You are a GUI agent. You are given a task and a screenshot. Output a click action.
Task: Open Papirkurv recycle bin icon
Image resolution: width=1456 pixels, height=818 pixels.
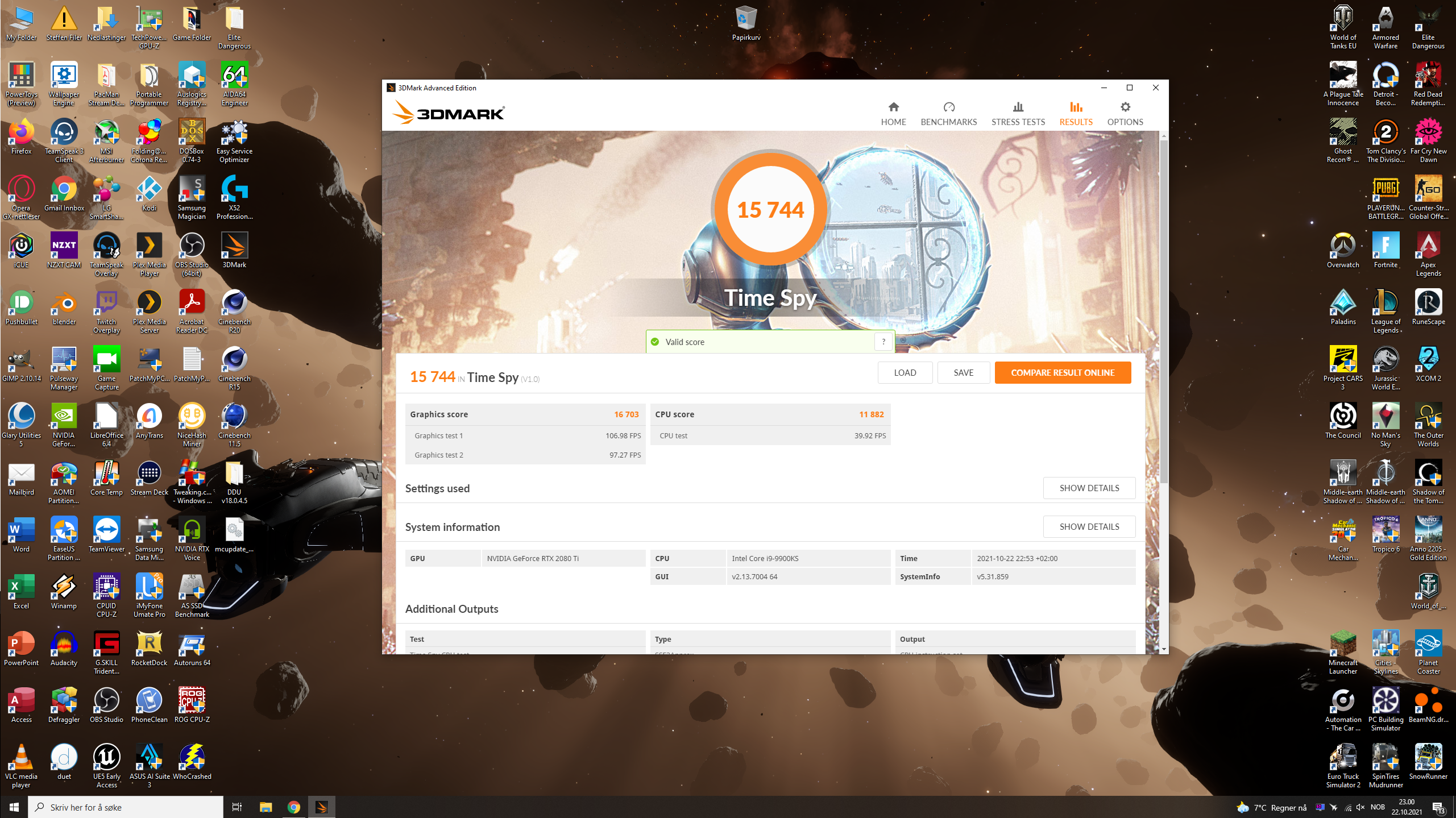click(746, 24)
